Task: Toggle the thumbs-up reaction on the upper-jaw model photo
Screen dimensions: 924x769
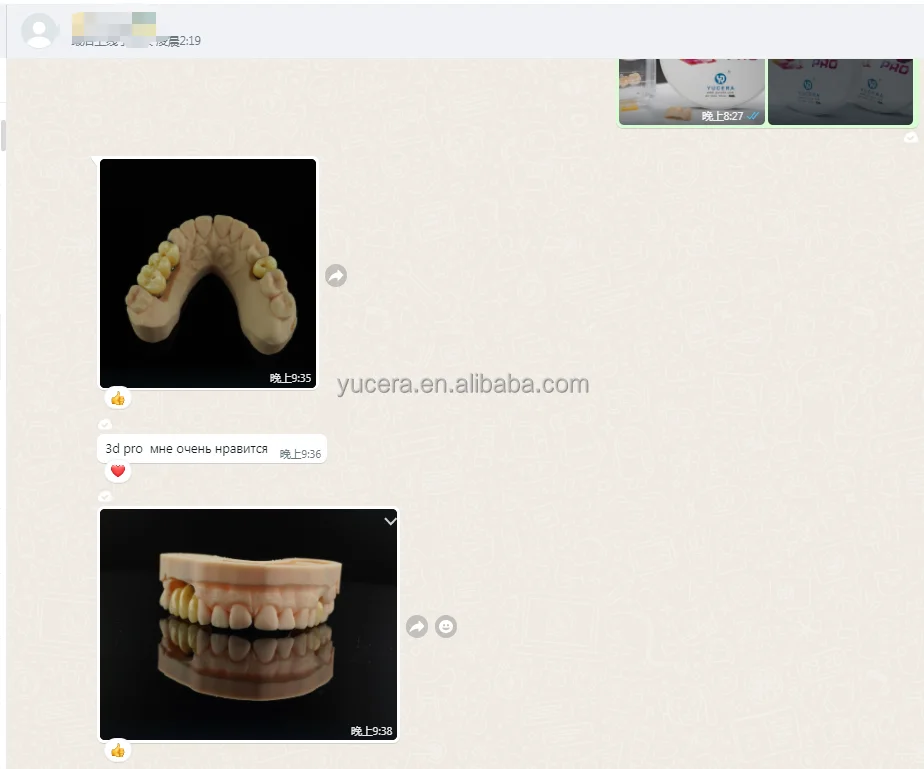Action: pos(117,397)
